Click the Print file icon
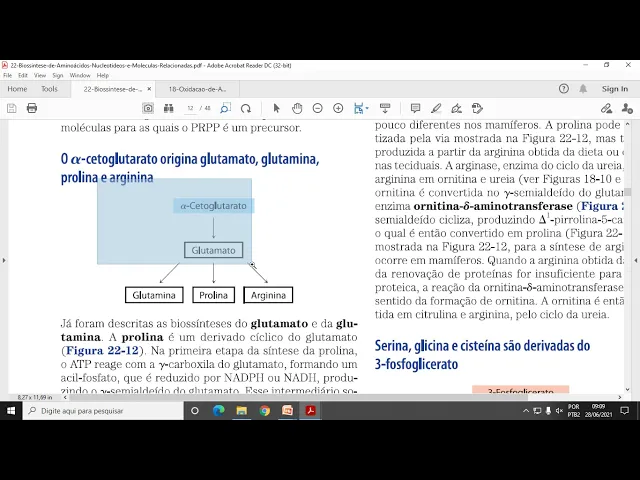 pos(32,108)
